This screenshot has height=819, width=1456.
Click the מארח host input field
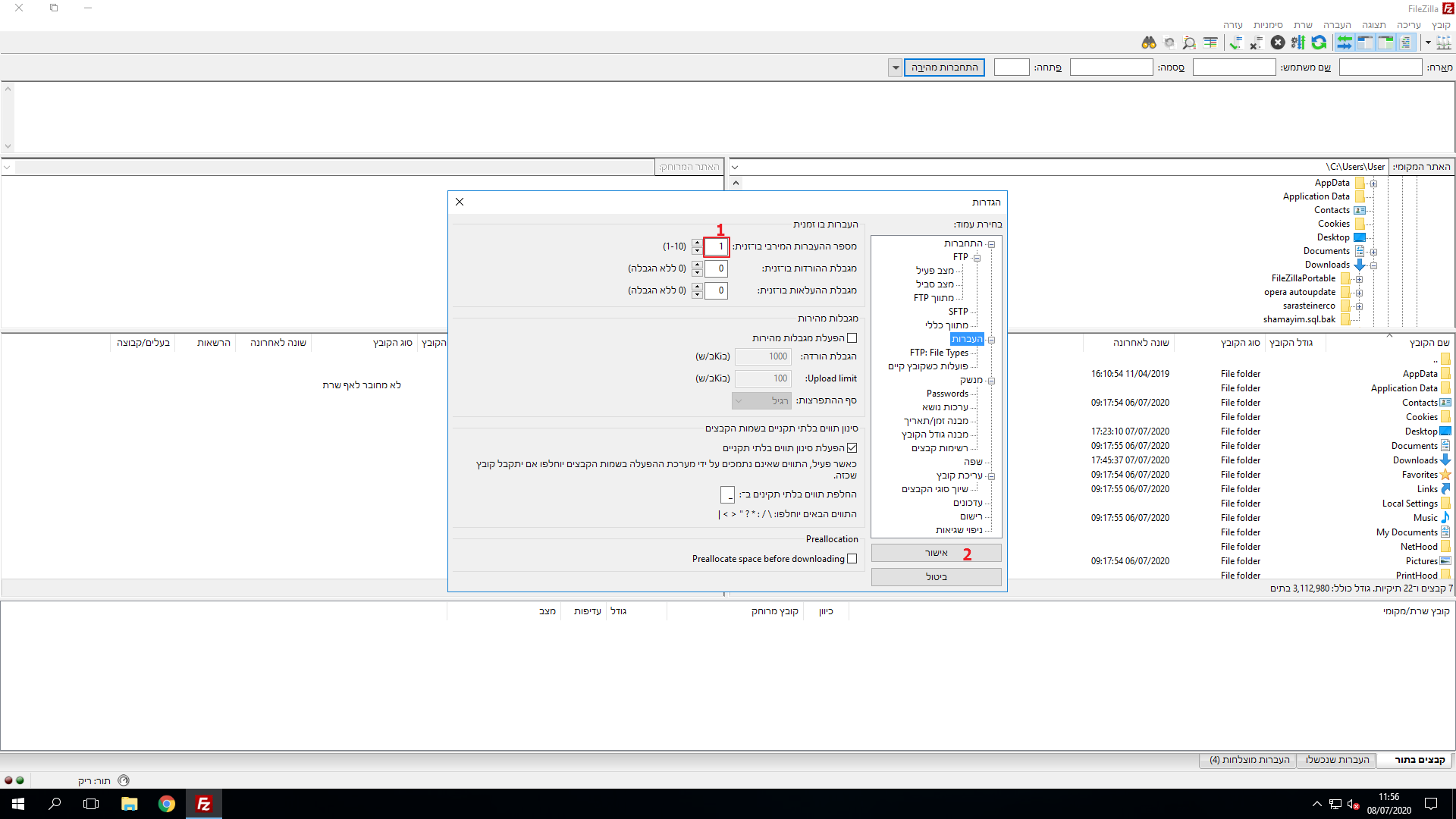coord(1380,67)
